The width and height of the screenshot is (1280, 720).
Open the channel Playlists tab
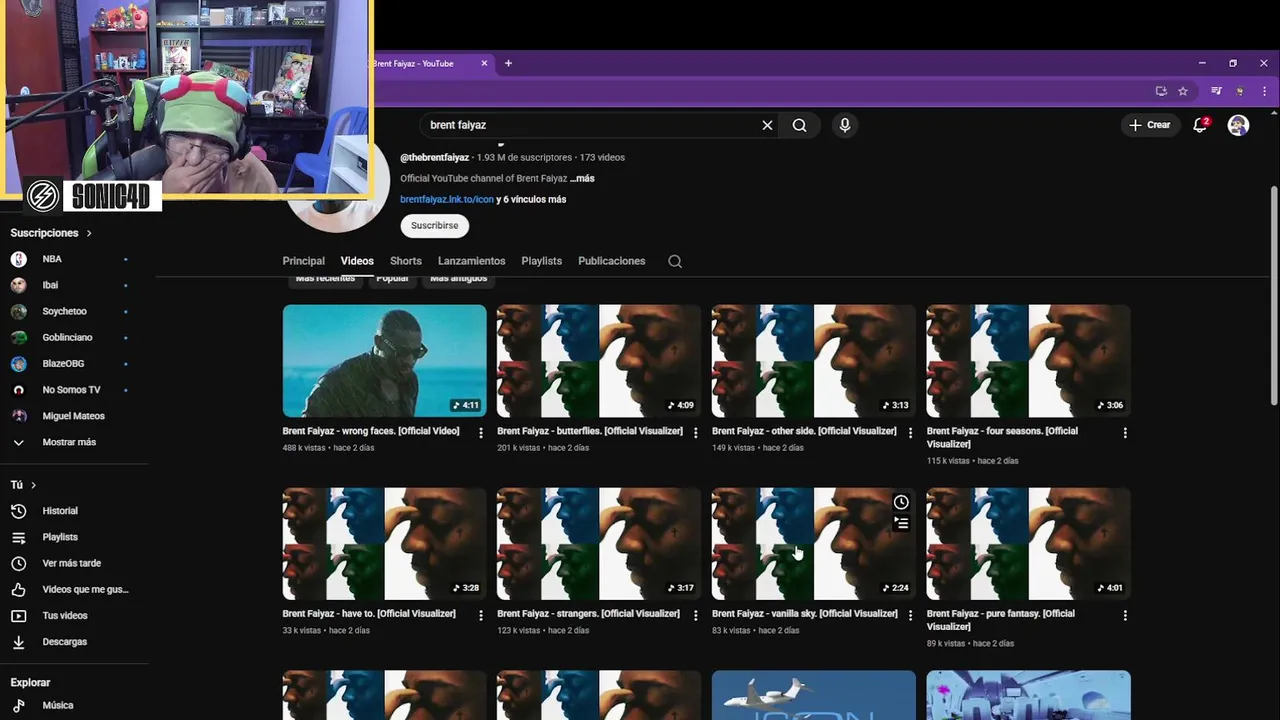point(541,261)
